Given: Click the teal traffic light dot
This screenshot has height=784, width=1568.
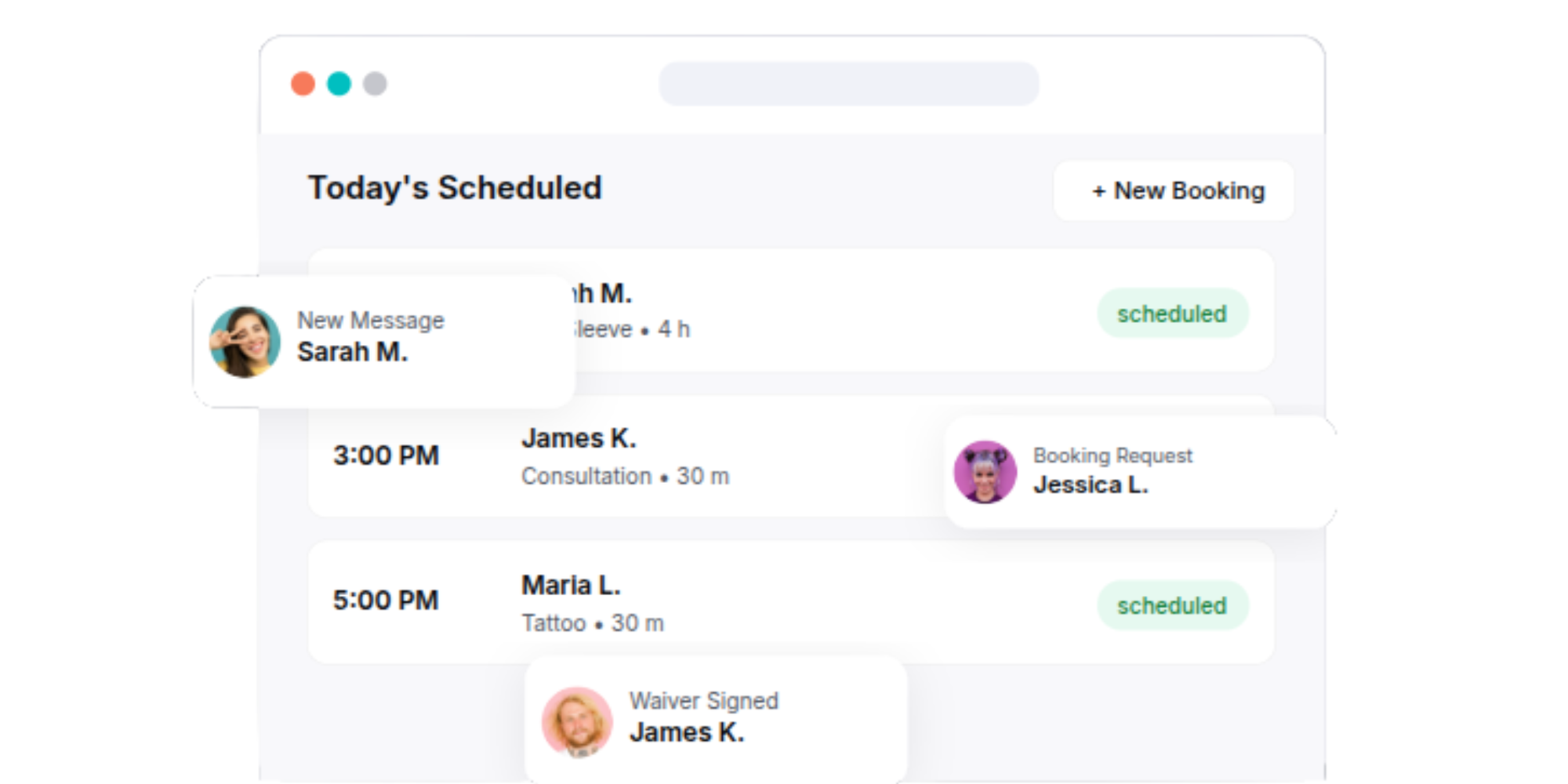Looking at the screenshot, I should click(339, 82).
